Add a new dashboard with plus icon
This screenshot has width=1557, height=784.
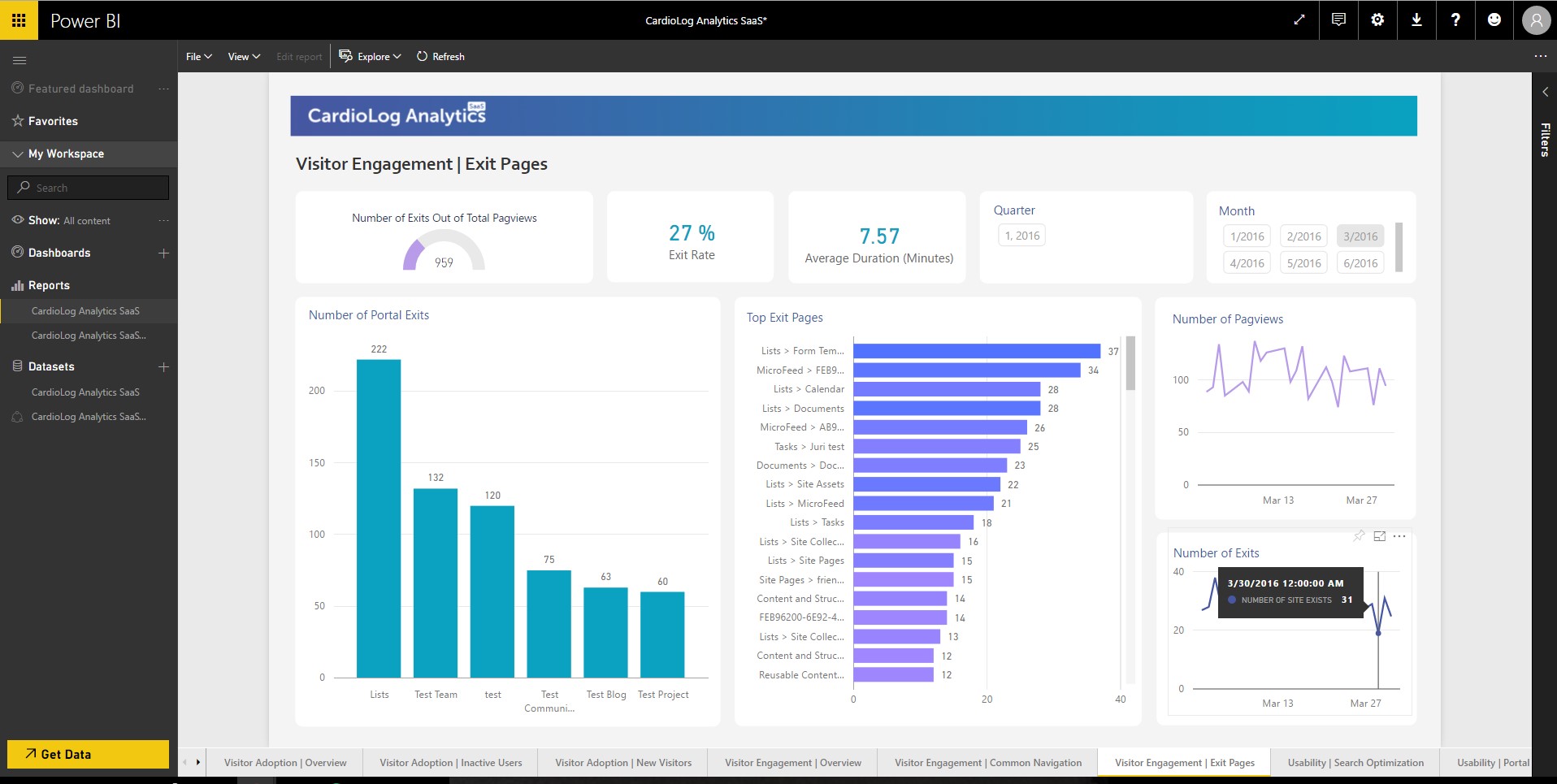pyautogui.click(x=163, y=253)
